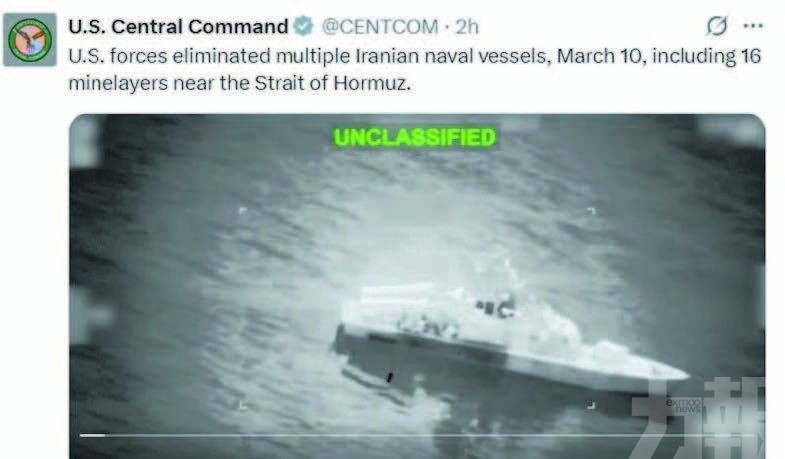The height and width of the screenshot is (459, 785).
Task: Play the video showing the boat
Action: 417,286
